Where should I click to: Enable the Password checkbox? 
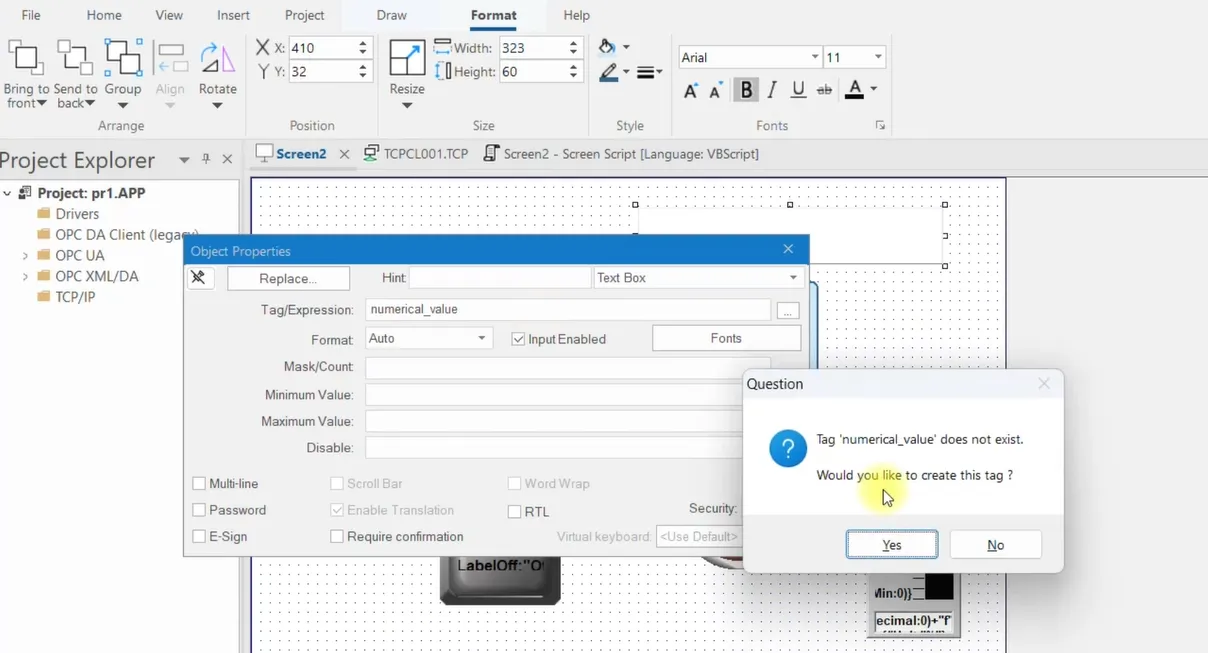click(199, 510)
